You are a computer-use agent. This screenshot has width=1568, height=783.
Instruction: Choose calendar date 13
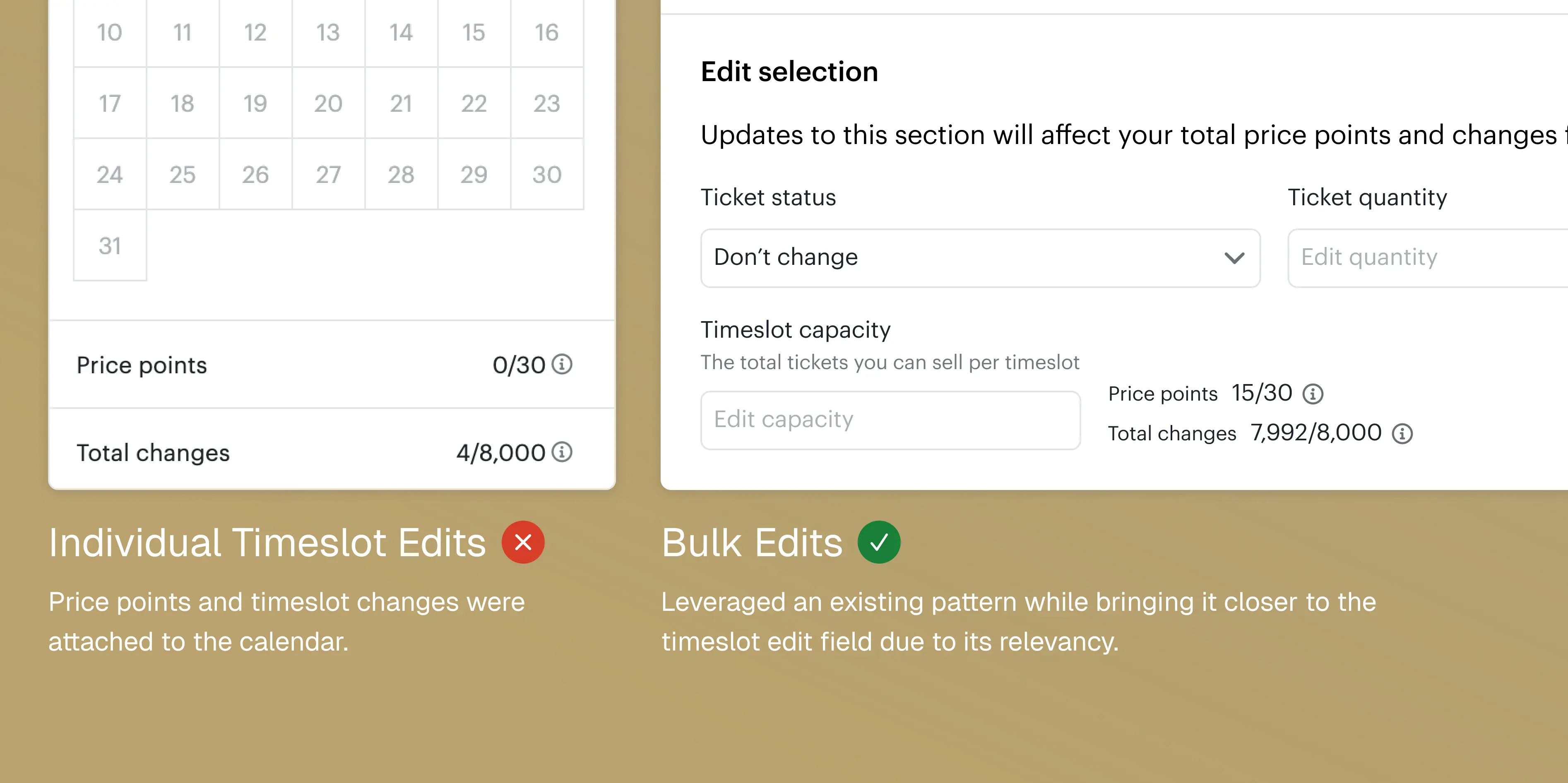tap(328, 32)
